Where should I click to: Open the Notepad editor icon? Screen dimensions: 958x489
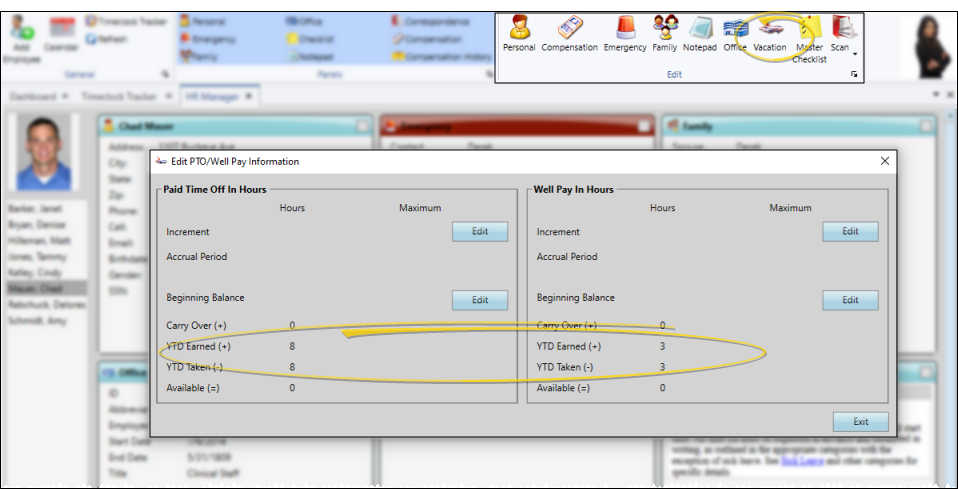click(x=700, y=33)
